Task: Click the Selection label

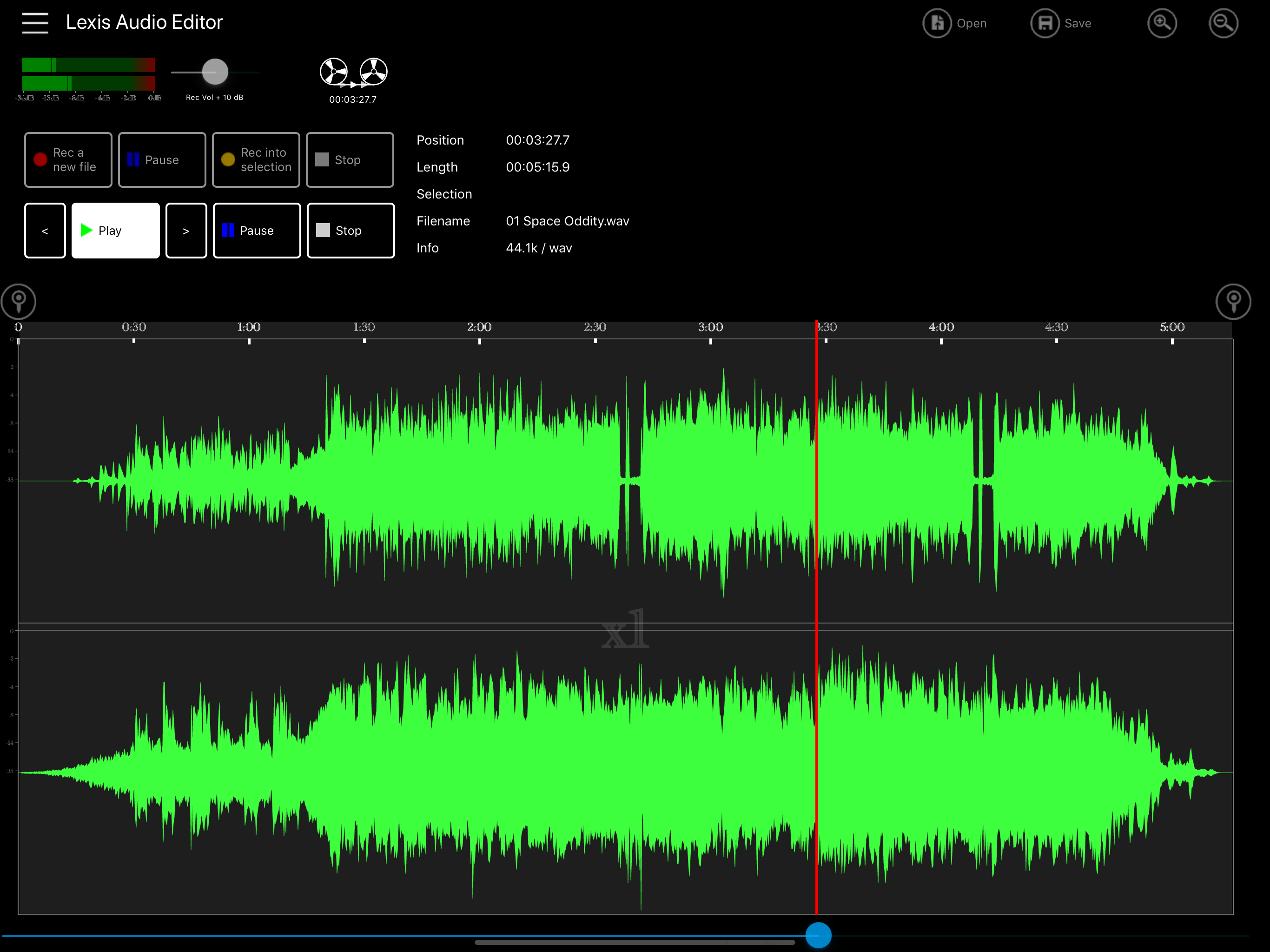Action: click(444, 194)
